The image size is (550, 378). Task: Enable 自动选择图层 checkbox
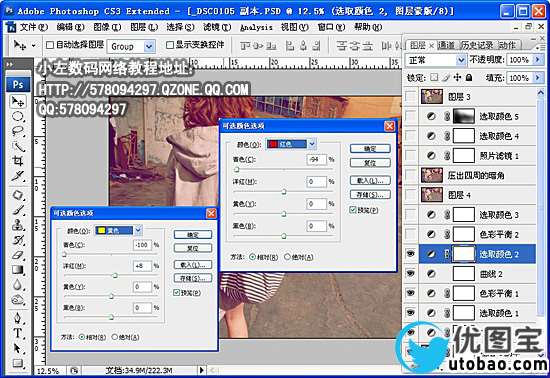50,45
